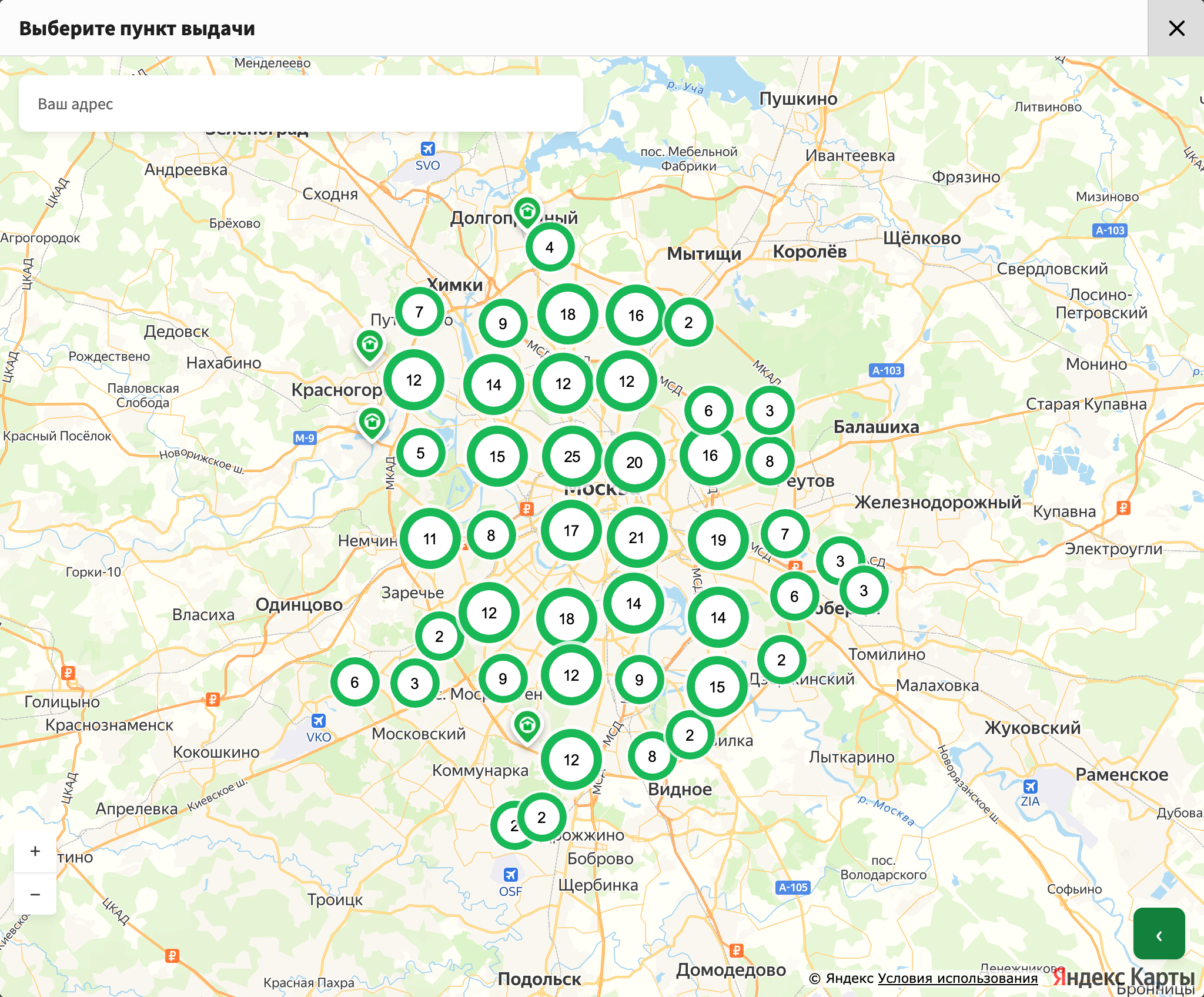Click the Раменское city label
The width and height of the screenshot is (1204, 997).
click(x=1122, y=775)
